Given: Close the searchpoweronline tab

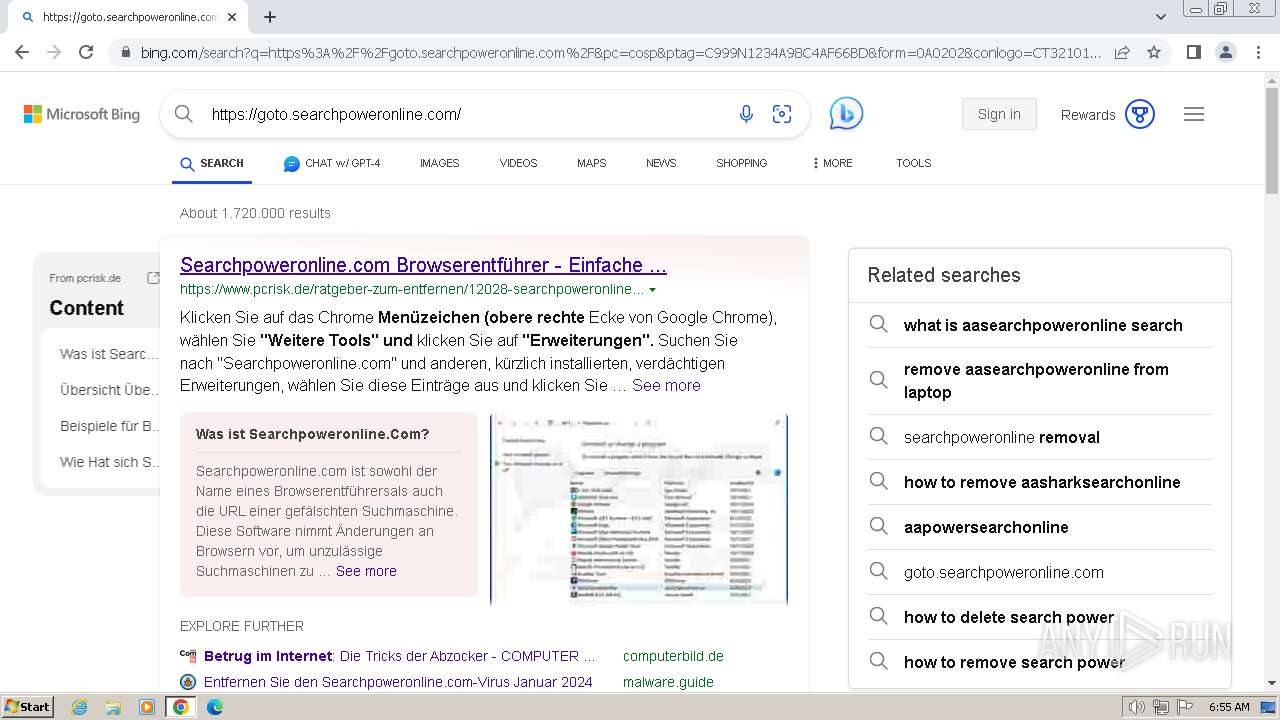Looking at the screenshot, I should [x=232, y=17].
